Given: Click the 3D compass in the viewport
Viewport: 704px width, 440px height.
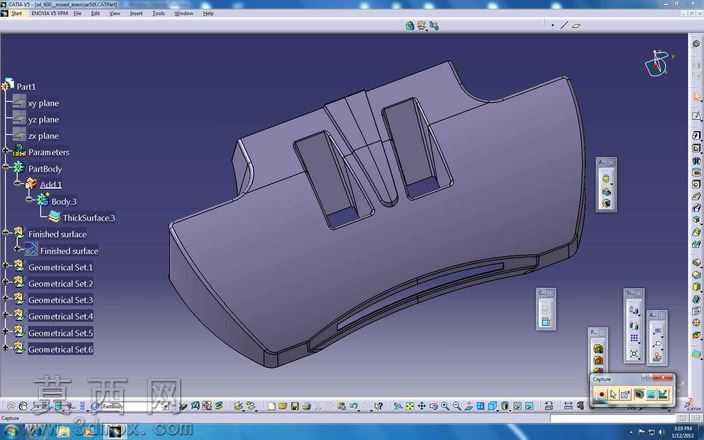Looking at the screenshot, I should (x=656, y=63).
